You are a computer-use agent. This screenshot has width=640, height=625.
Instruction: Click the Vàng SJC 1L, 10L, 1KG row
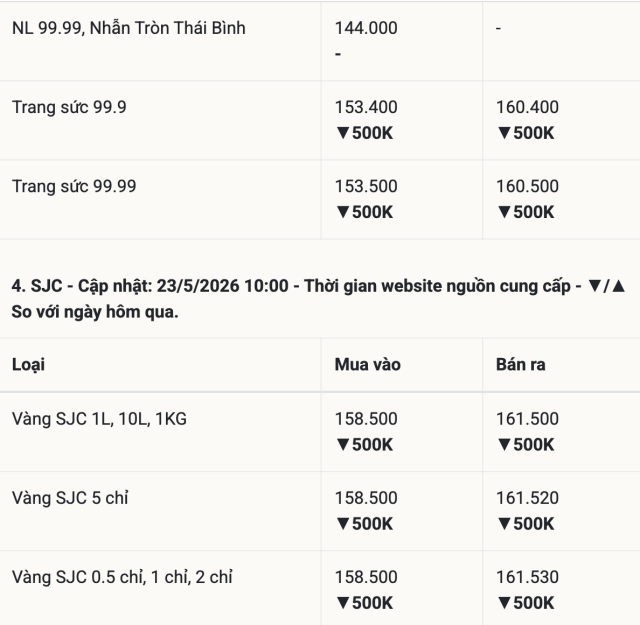320,432
